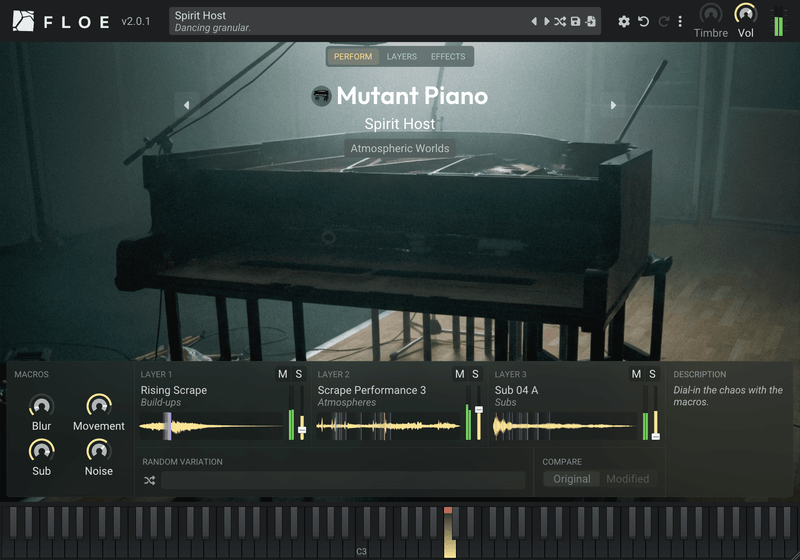Switch to the EFFECTS tab
Image resolution: width=800 pixels, height=560 pixels.
tap(448, 57)
